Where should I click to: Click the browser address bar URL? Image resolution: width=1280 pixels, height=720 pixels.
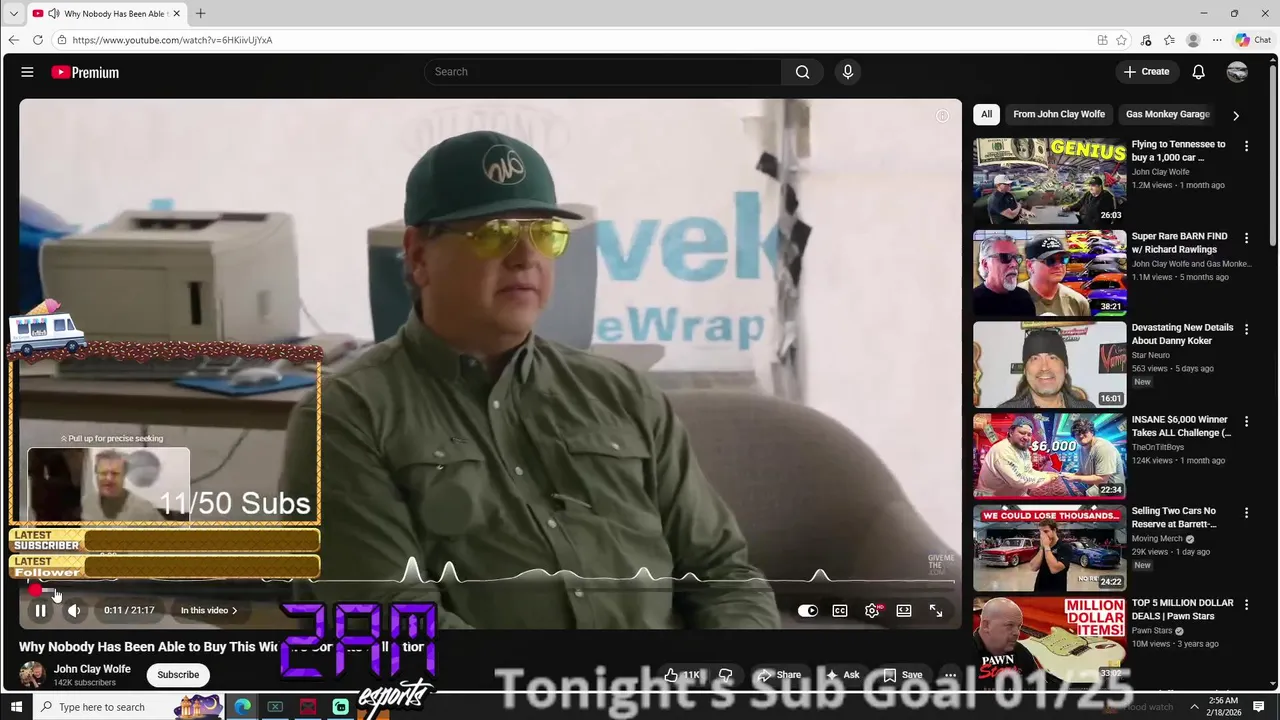coord(172,40)
